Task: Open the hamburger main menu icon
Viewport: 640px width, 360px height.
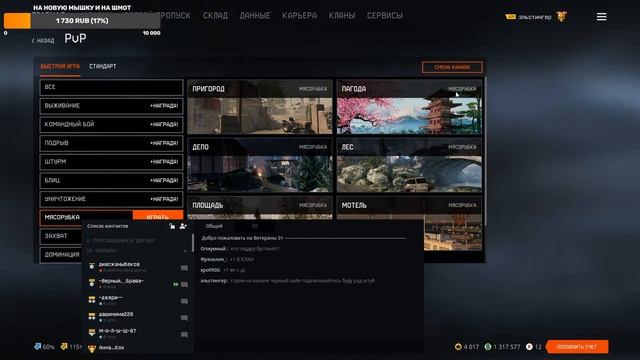Action: tap(601, 17)
